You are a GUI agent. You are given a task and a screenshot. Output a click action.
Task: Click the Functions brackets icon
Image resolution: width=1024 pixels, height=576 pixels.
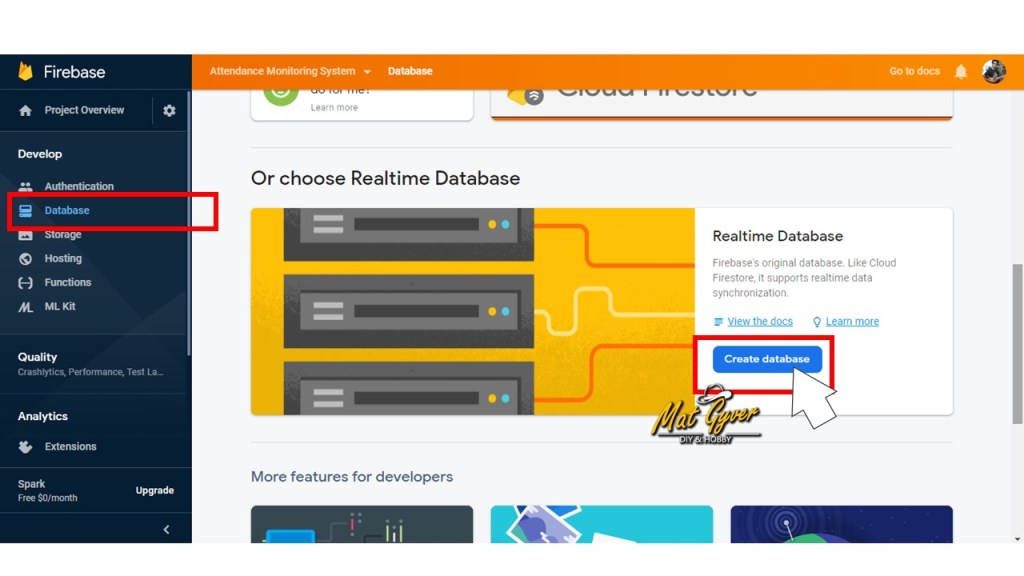point(26,283)
